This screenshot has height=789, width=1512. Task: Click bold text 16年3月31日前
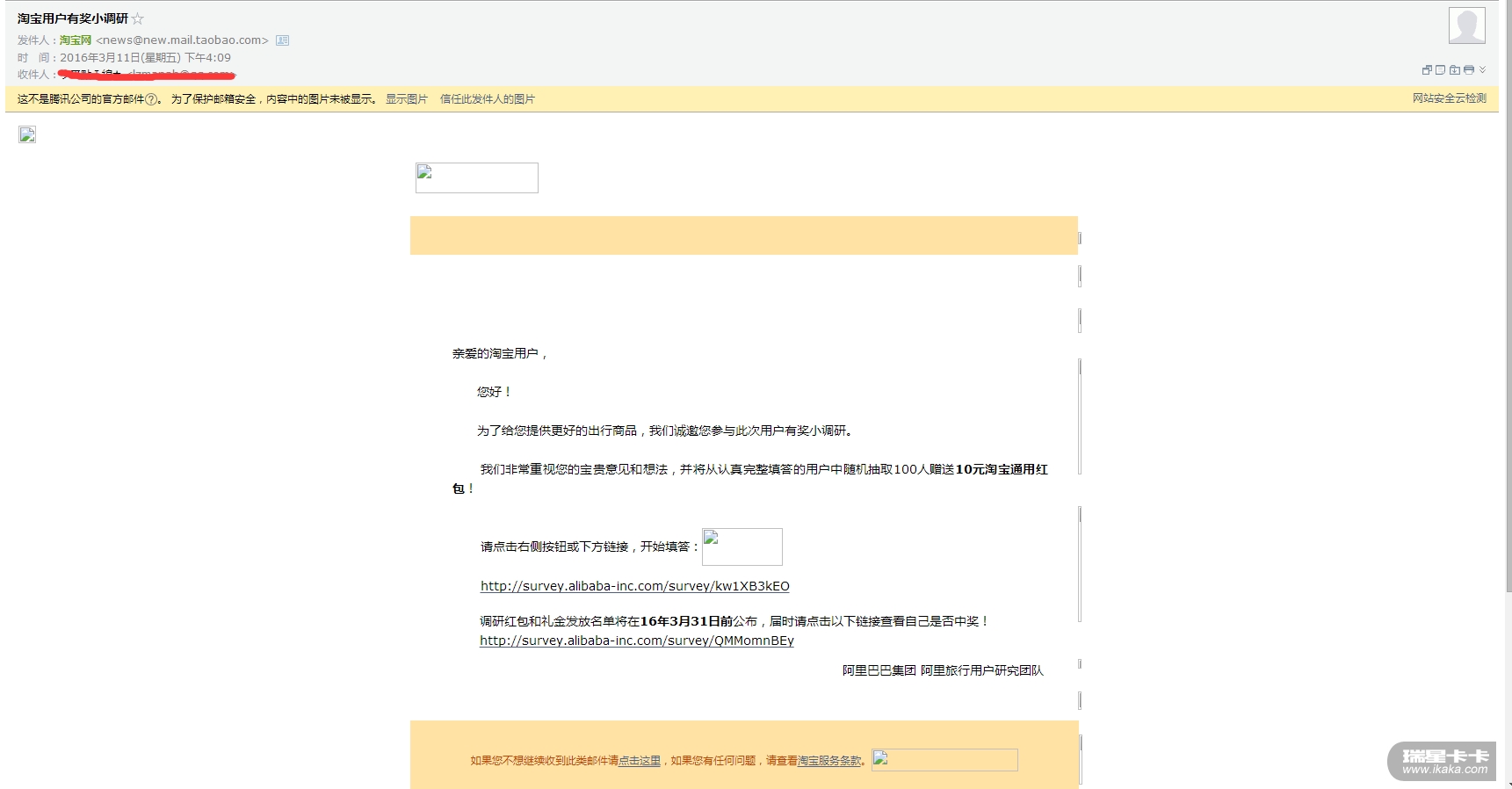coord(686,621)
